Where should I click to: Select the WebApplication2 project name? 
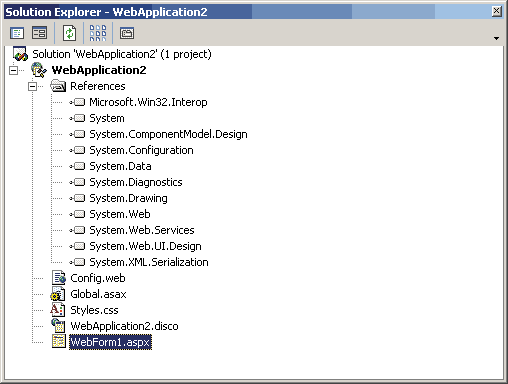(x=99, y=70)
